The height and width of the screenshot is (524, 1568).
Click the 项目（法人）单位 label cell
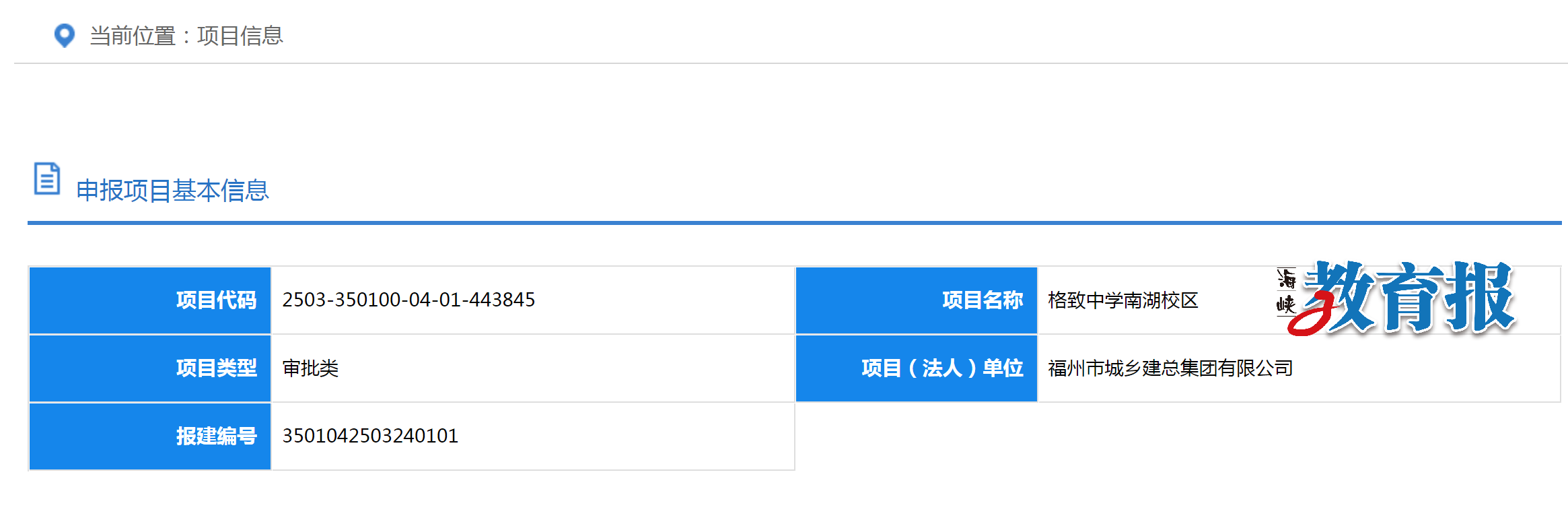click(x=917, y=368)
